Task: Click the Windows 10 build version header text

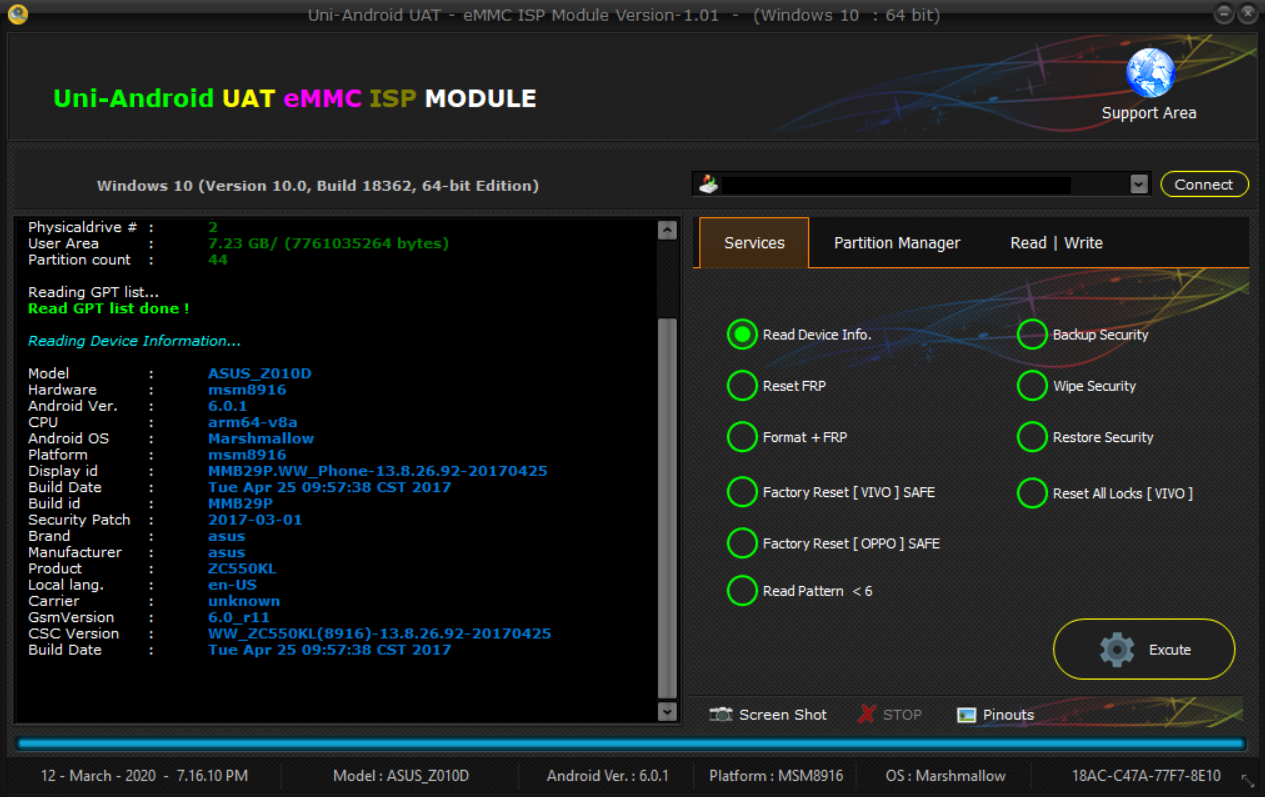Action: tap(318, 185)
